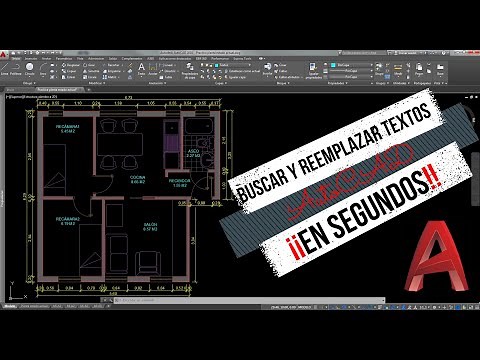Viewport: 480px width, 360px height.
Task: Choose the Desplazar modify command
Action: tap(71, 65)
